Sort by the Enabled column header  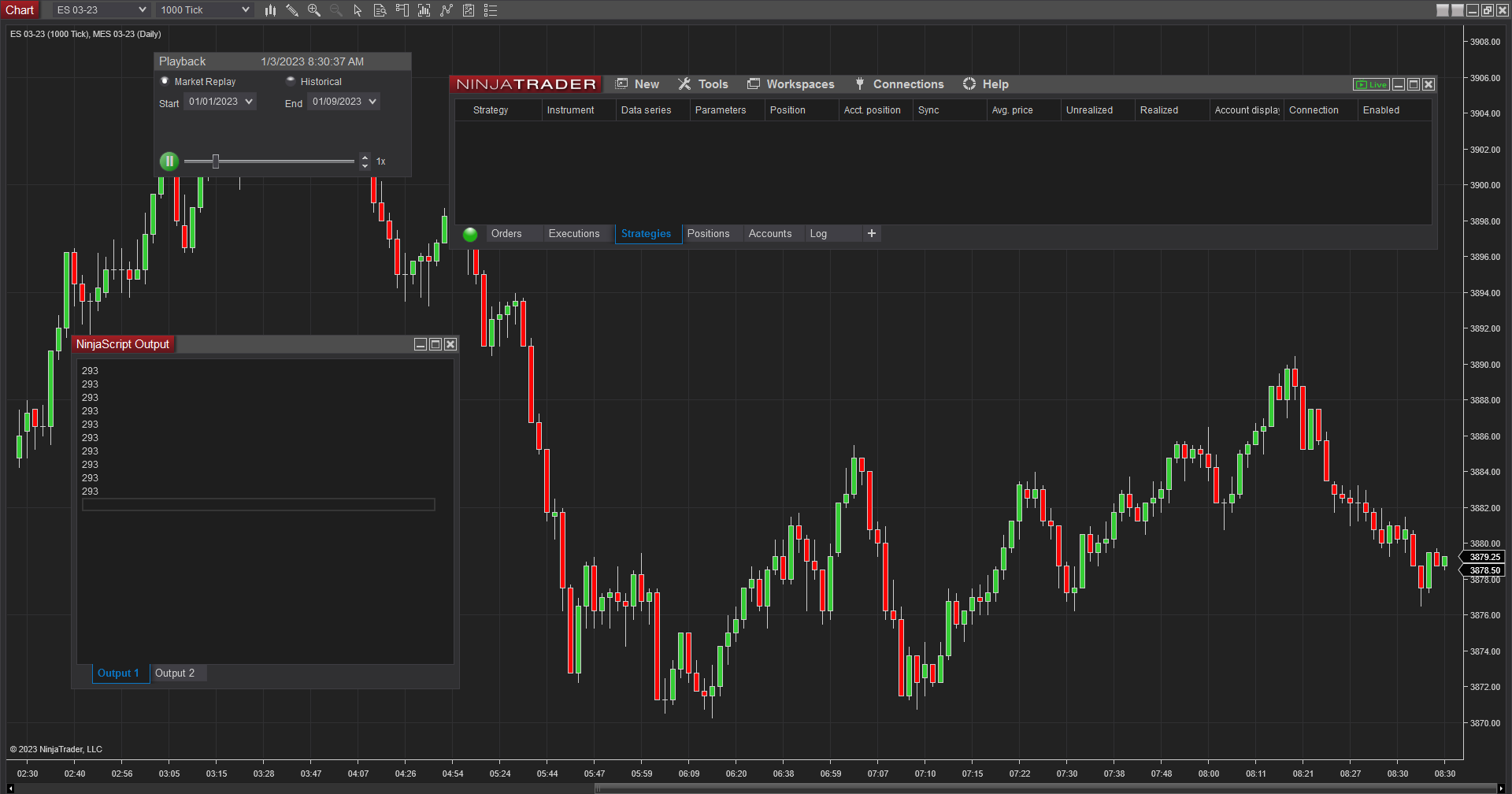click(x=1395, y=110)
